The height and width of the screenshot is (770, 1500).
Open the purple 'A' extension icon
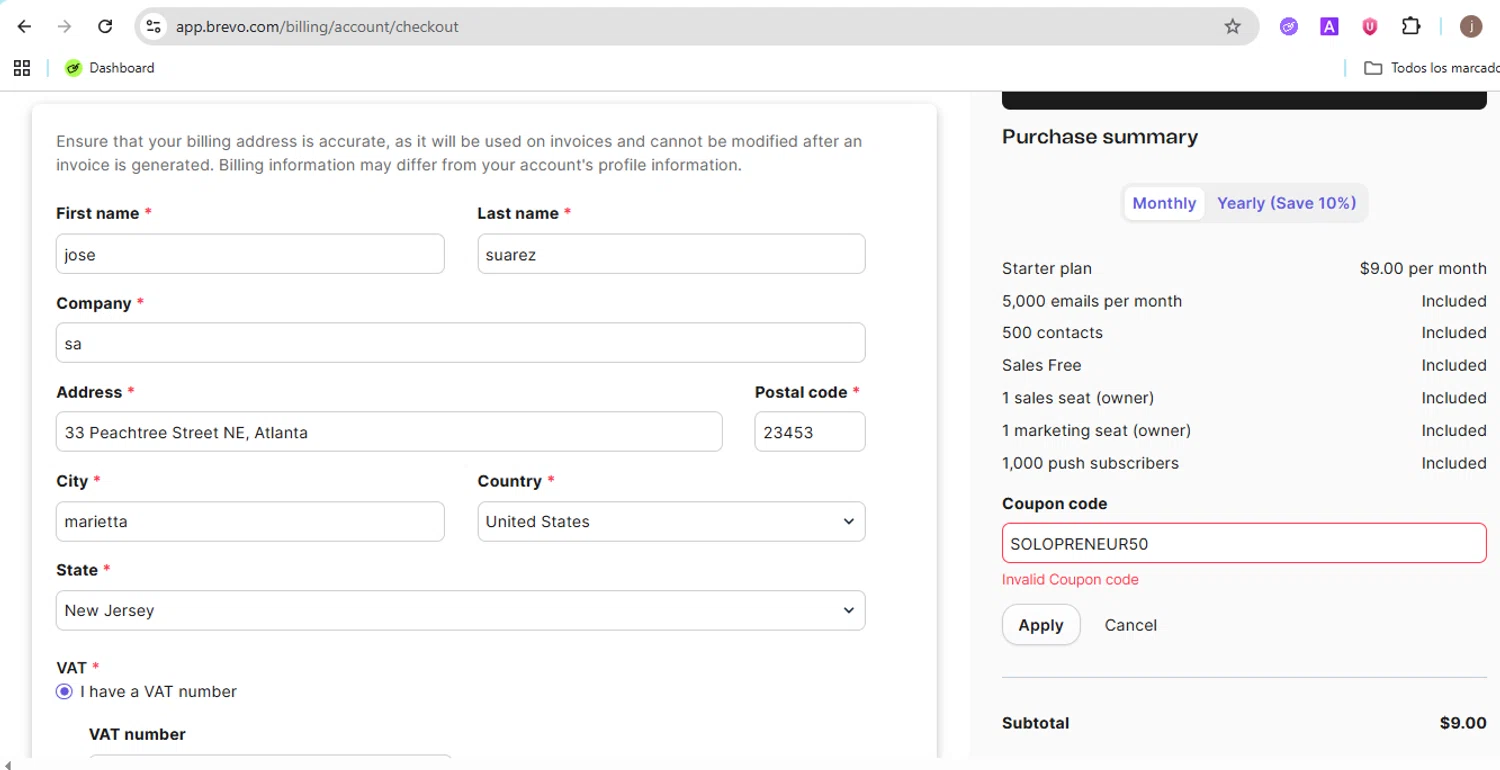click(1329, 27)
